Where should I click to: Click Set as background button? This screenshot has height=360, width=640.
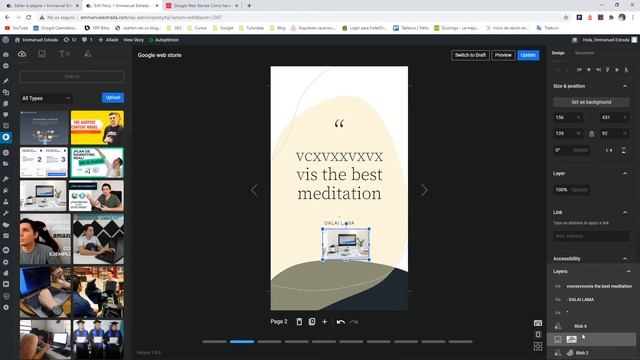591,102
